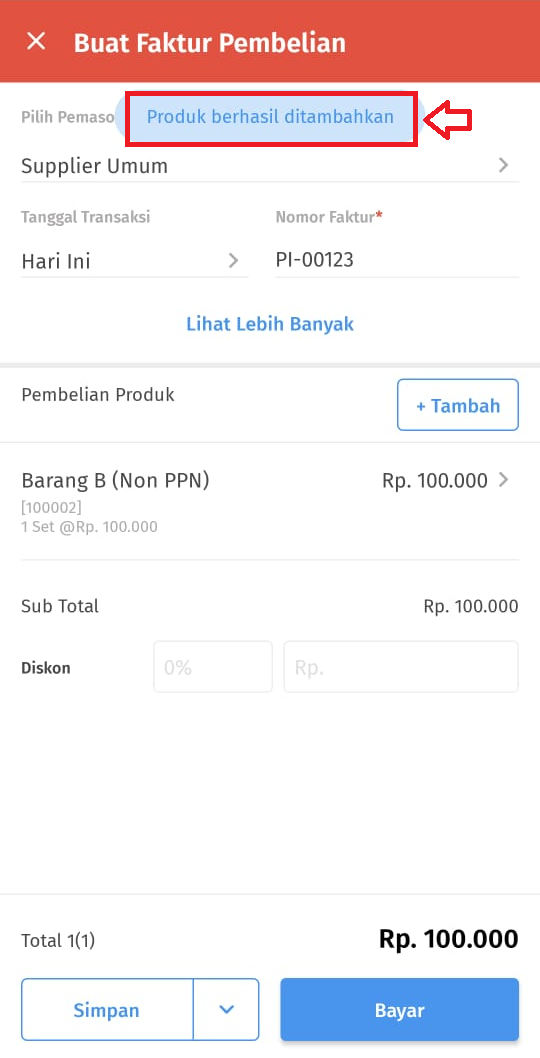Save the invoice with Simpan
Viewport: 540px width, 1058px height.
pos(107,1009)
